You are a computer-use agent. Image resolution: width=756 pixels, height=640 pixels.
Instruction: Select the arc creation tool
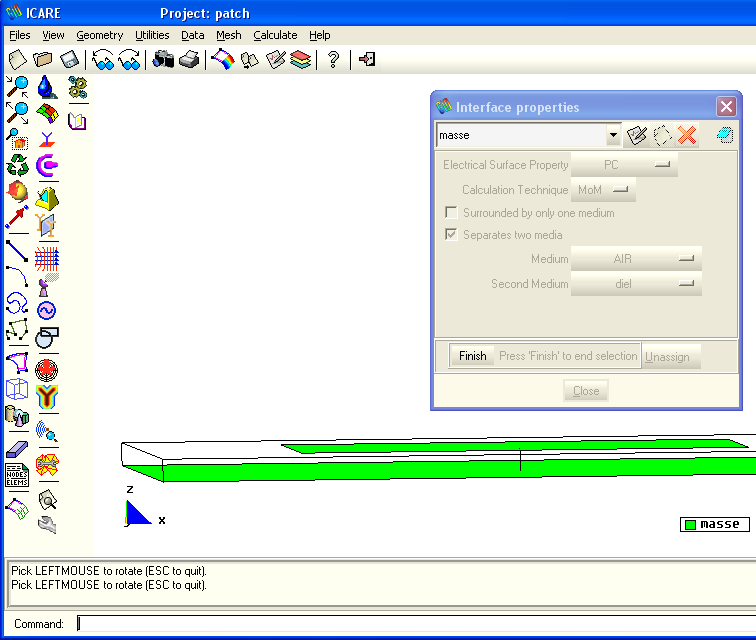[x=17, y=276]
